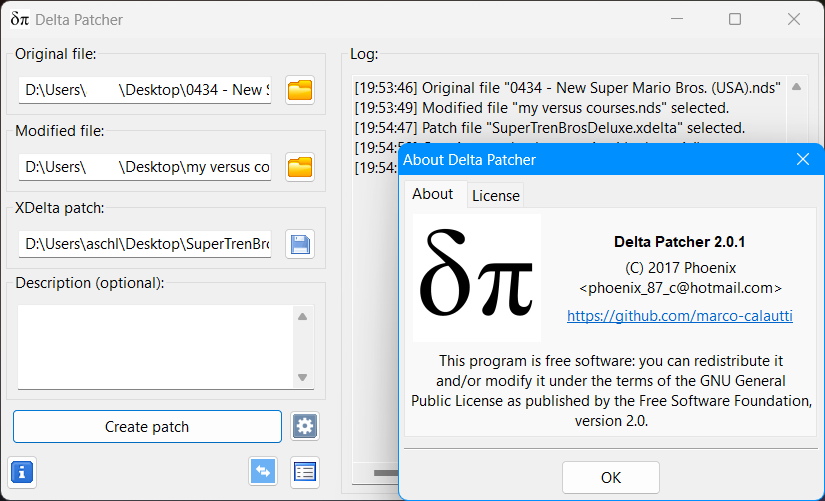Click inside the Description text box

[155, 347]
